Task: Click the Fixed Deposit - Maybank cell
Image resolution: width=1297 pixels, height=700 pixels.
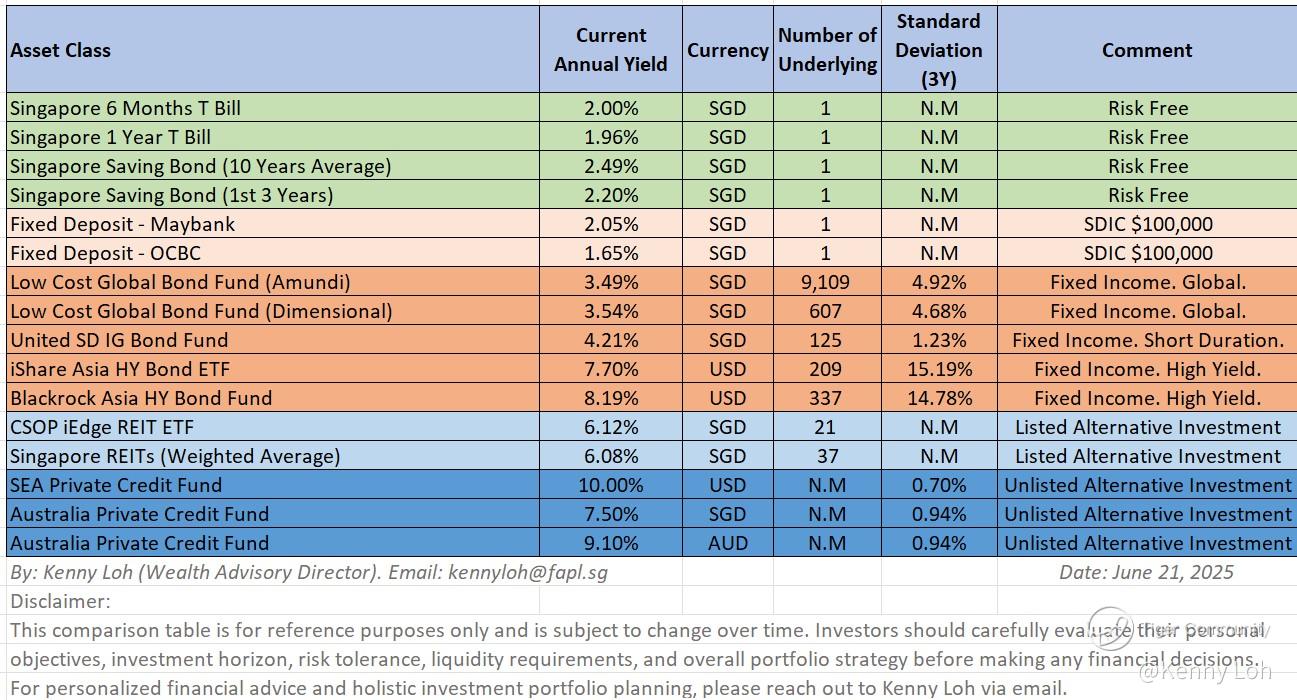Action: [123, 224]
